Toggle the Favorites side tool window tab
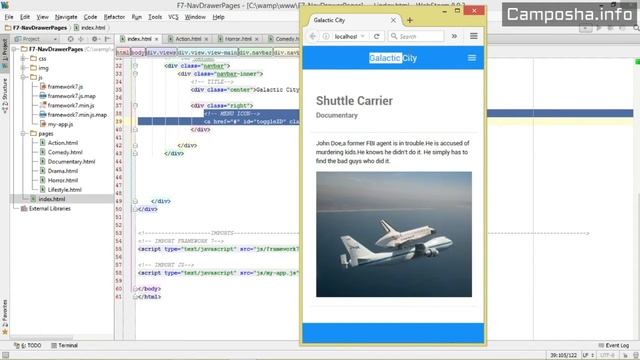This screenshot has width=640, height=360. [x=5, y=317]
